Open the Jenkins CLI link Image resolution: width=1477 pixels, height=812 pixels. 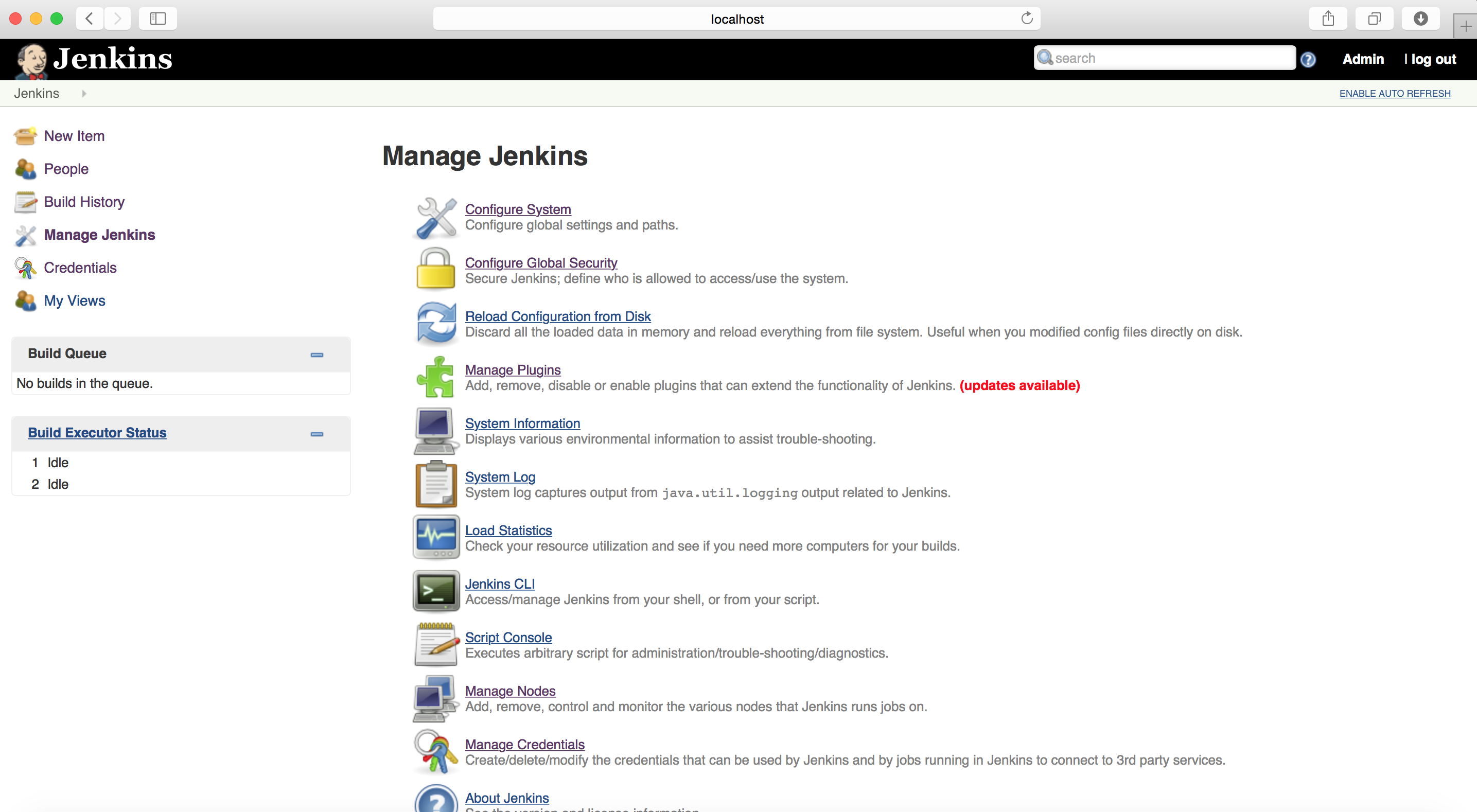coord(500,584)
